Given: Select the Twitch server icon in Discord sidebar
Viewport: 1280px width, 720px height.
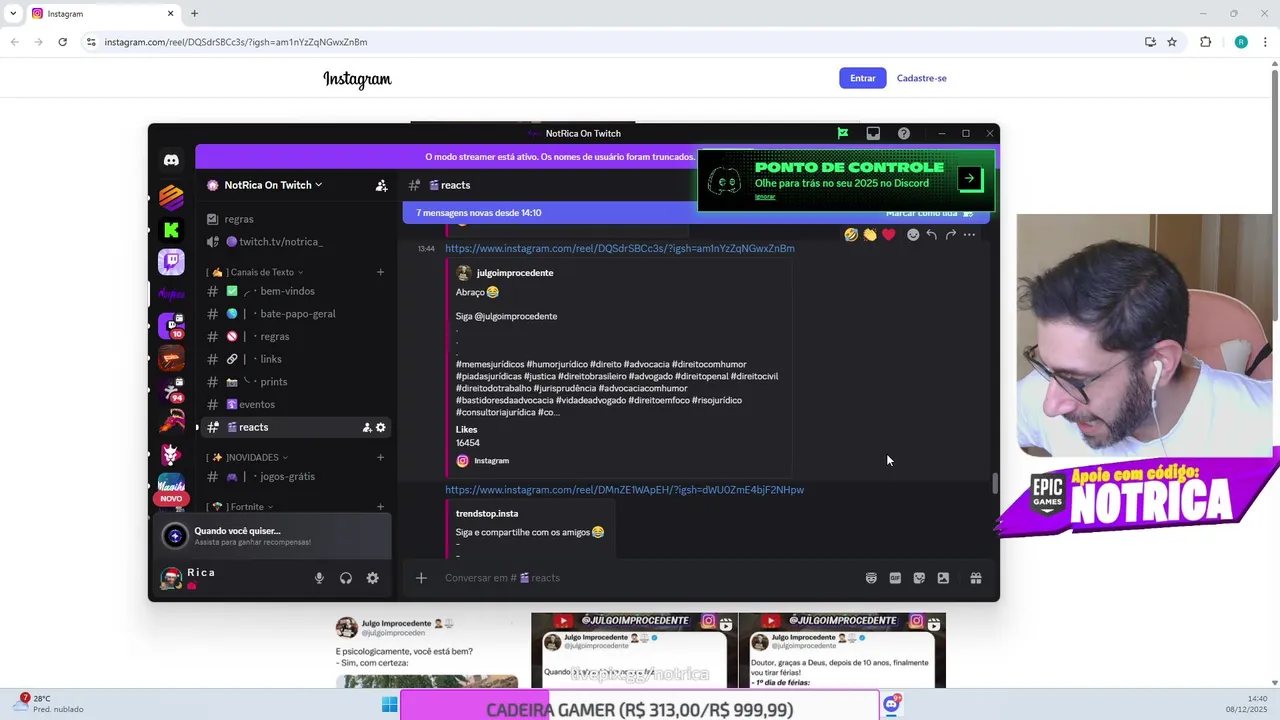Looking at the screenshot, I should pos(171,262).
